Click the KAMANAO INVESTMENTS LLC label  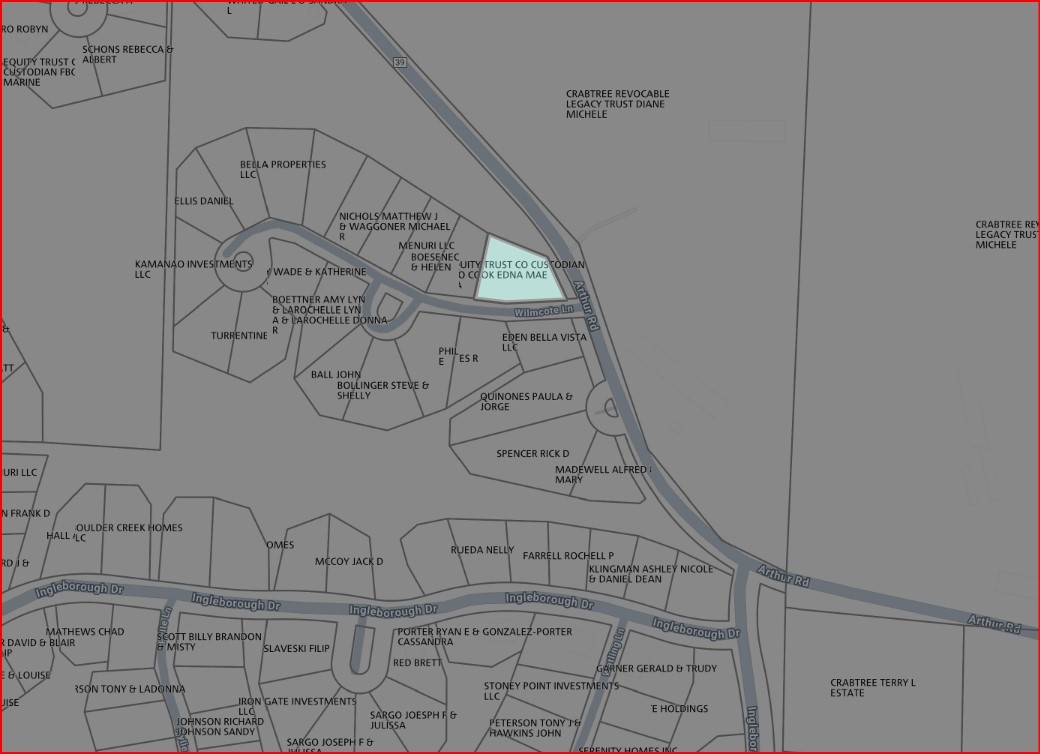pyautogui.click(x=194, y=269)
